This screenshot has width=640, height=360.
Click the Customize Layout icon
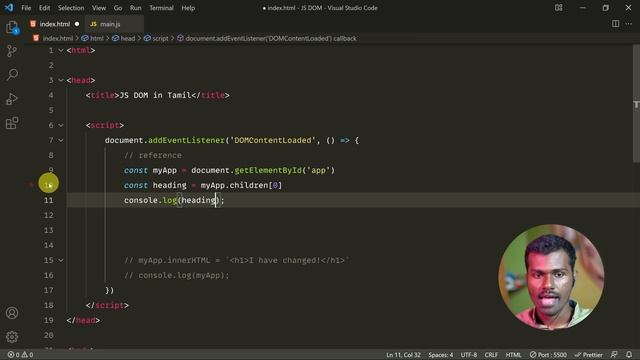coord(558,8)
